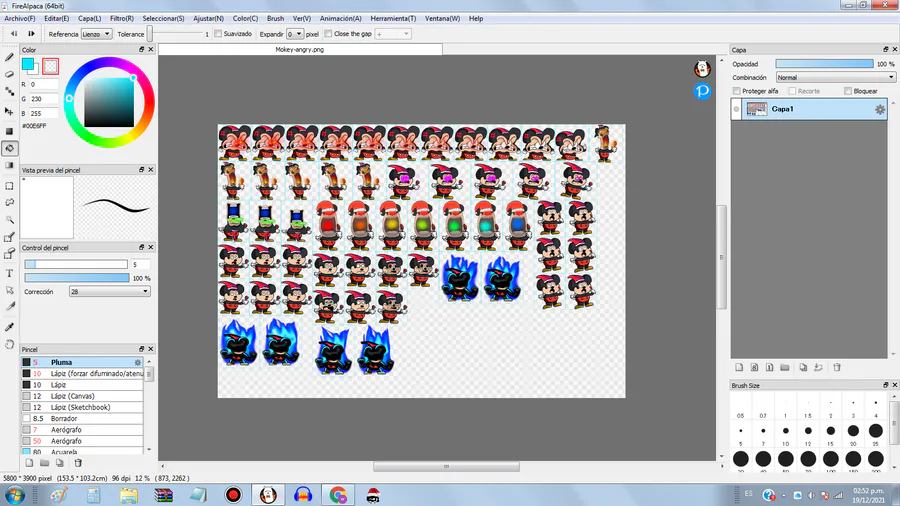Switch to the Mokey-angry.png document tab

click(300, 49)
